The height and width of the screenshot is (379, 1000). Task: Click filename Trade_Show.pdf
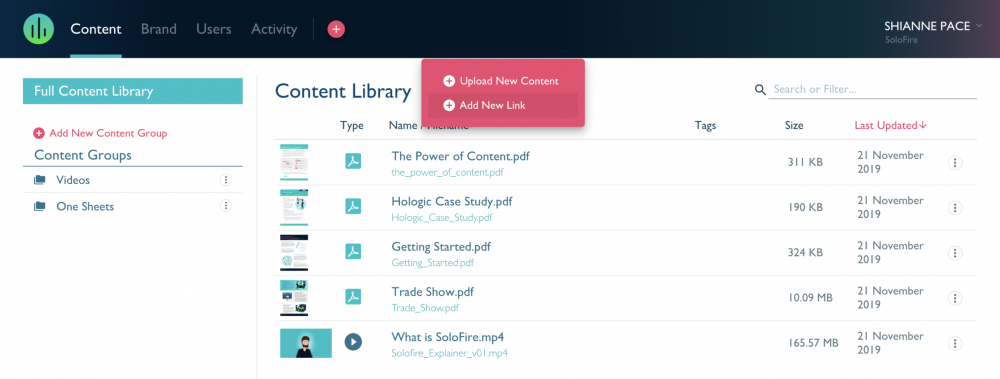(x=425, y=308)
